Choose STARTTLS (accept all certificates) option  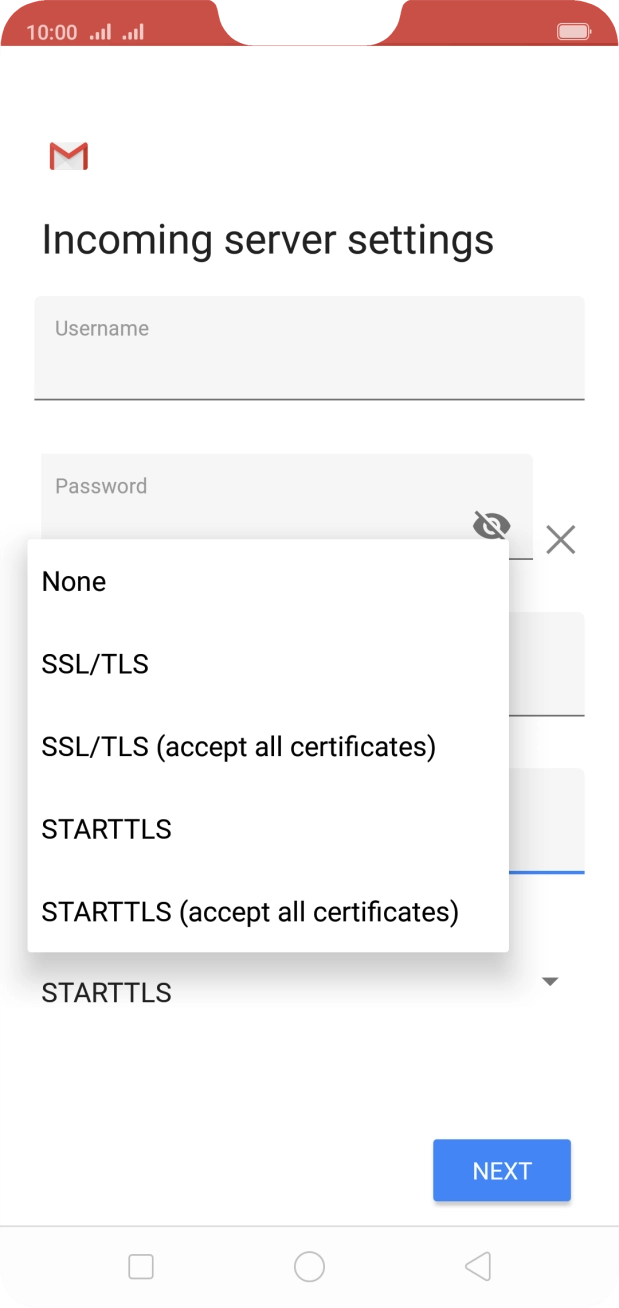[248, 911]
